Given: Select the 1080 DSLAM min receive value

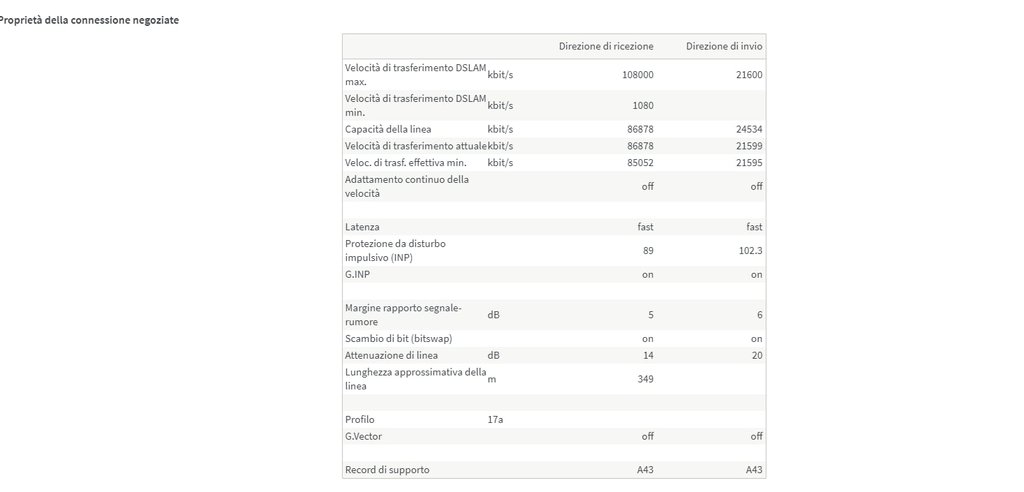Looking at the screenshot, I should tap(642, 105).
